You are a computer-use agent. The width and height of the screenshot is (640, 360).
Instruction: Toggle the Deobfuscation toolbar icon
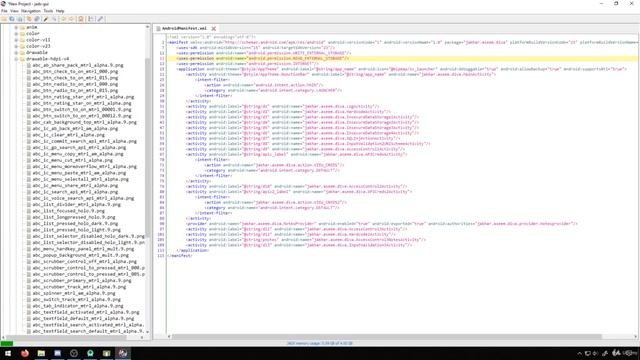point(81,19)
